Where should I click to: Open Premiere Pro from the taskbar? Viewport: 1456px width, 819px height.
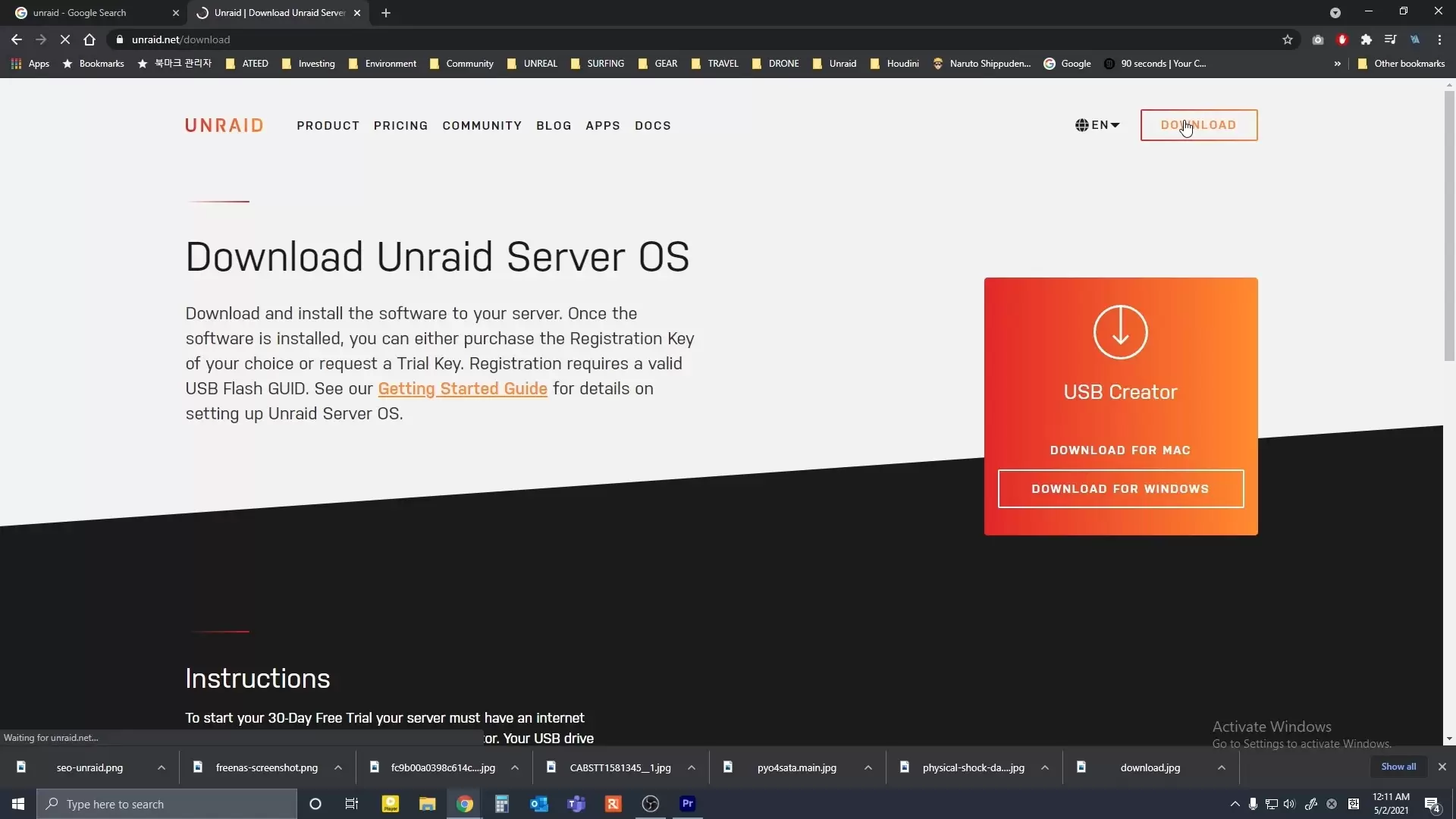(x=687, y=804)
